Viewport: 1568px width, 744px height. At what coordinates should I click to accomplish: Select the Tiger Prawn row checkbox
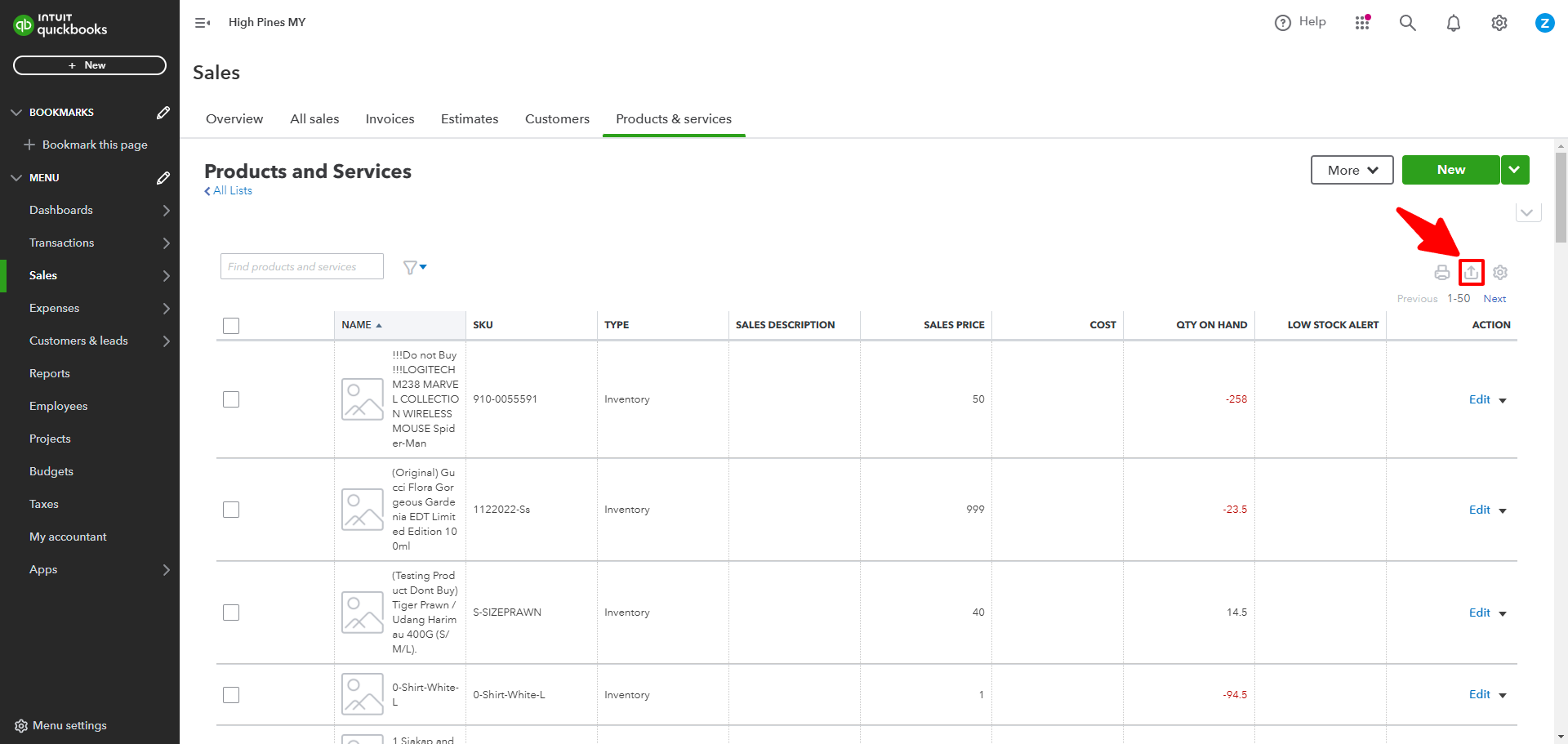pyautogui.click(x=231, y=613)
